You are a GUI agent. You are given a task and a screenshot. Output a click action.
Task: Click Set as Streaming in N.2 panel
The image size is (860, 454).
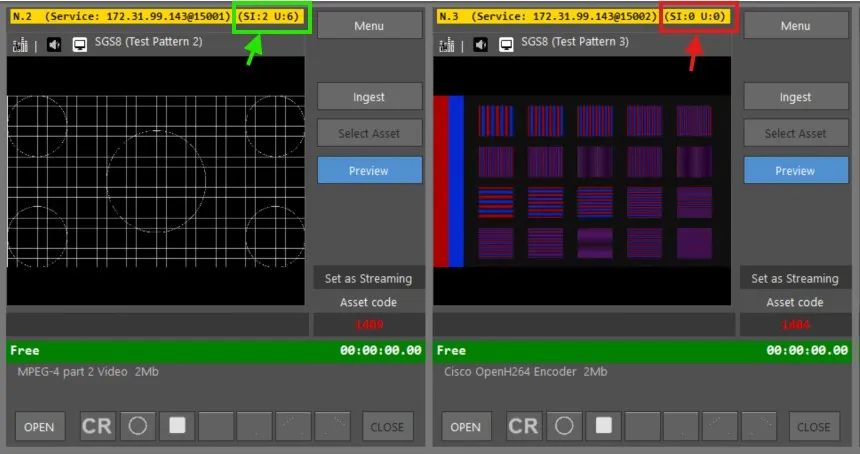(369, 279)
